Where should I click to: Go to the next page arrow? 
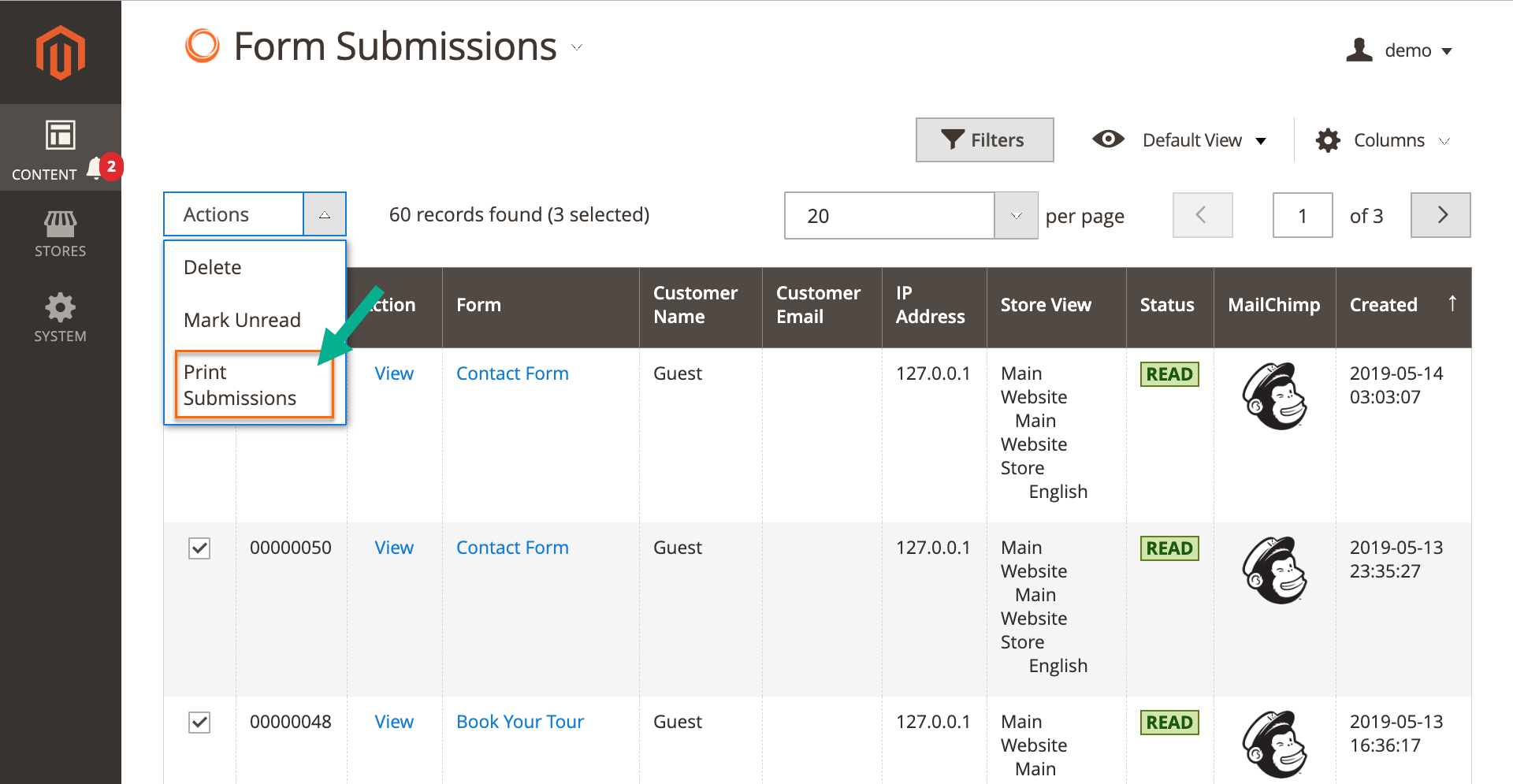click(1441, 215)
